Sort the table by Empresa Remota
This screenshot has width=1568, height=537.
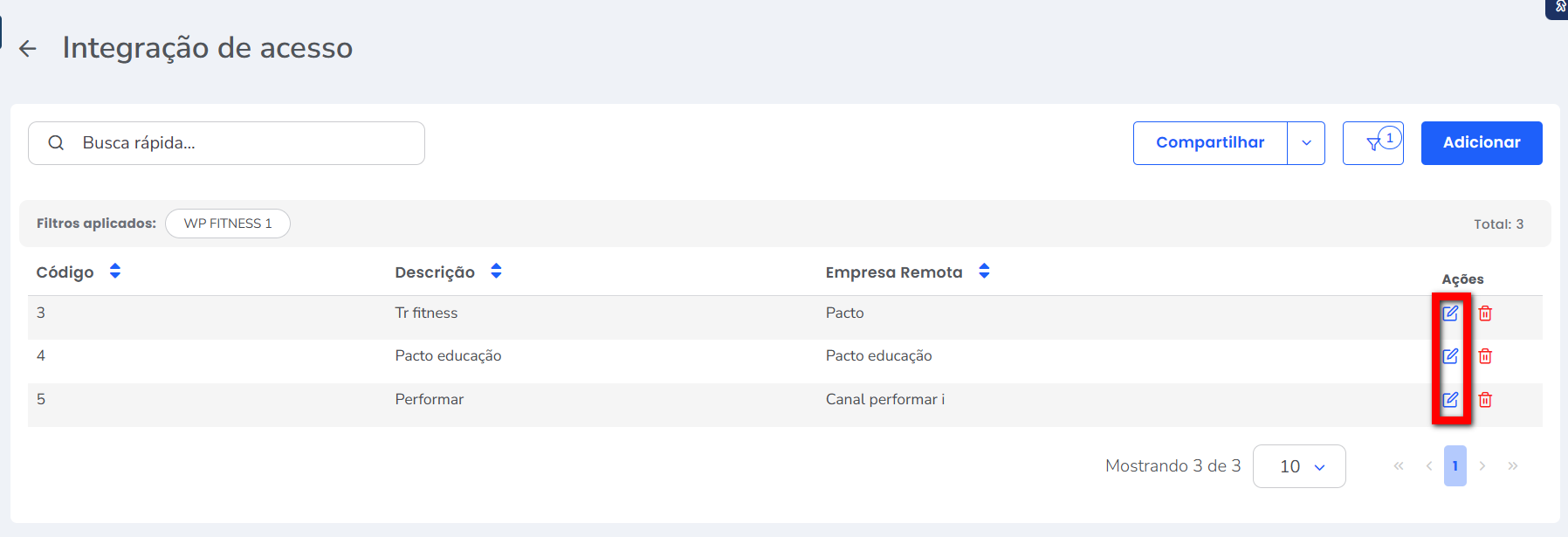[984, 272]
